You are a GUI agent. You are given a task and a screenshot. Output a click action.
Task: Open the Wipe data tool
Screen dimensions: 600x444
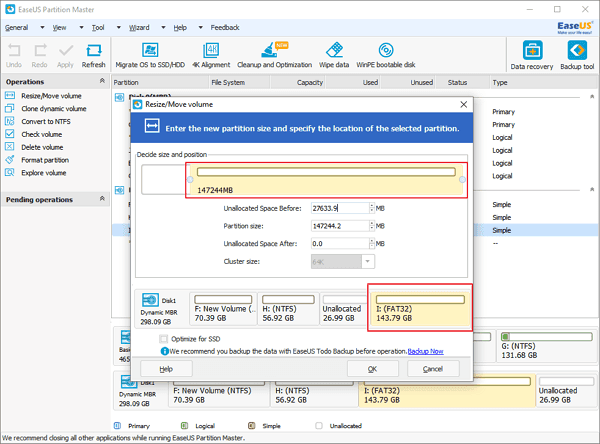coord(334,56)
